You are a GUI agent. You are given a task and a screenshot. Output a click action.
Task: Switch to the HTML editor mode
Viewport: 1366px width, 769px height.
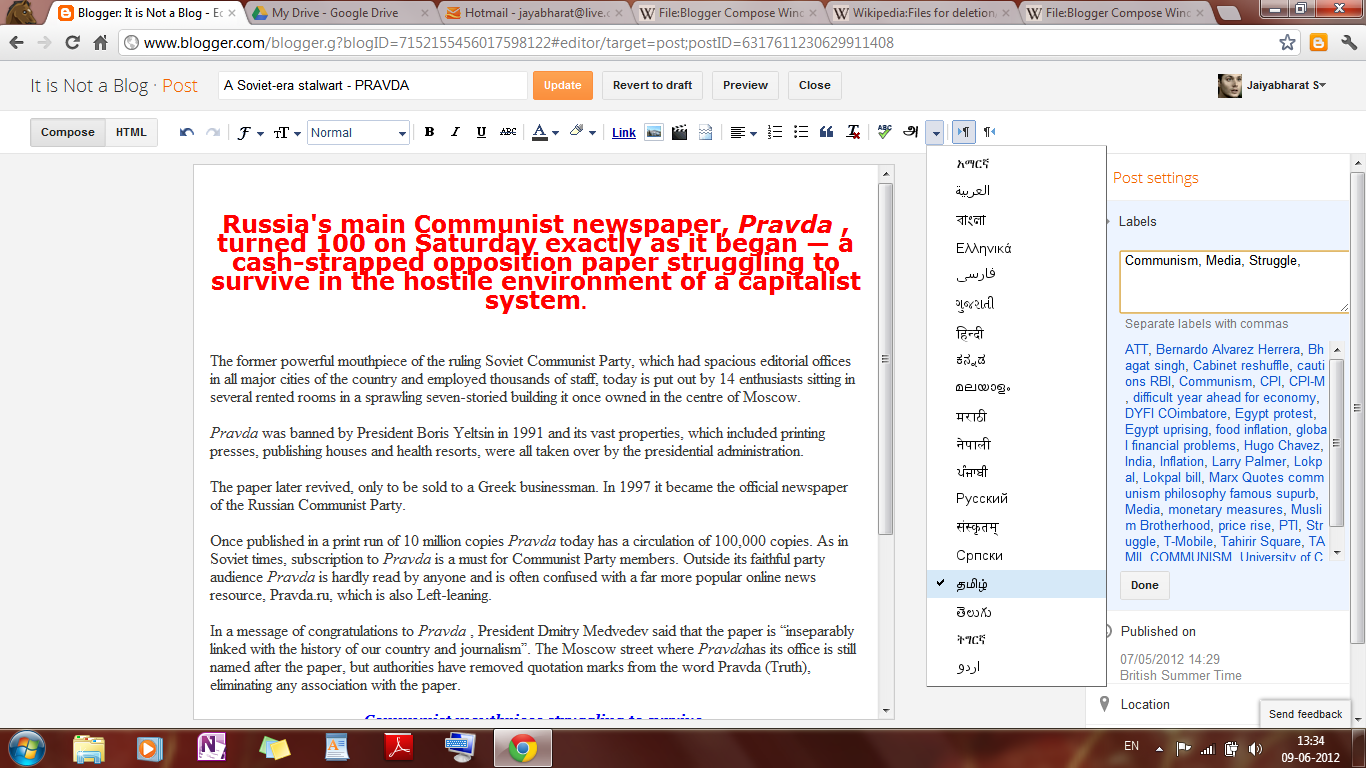point(131,132)
